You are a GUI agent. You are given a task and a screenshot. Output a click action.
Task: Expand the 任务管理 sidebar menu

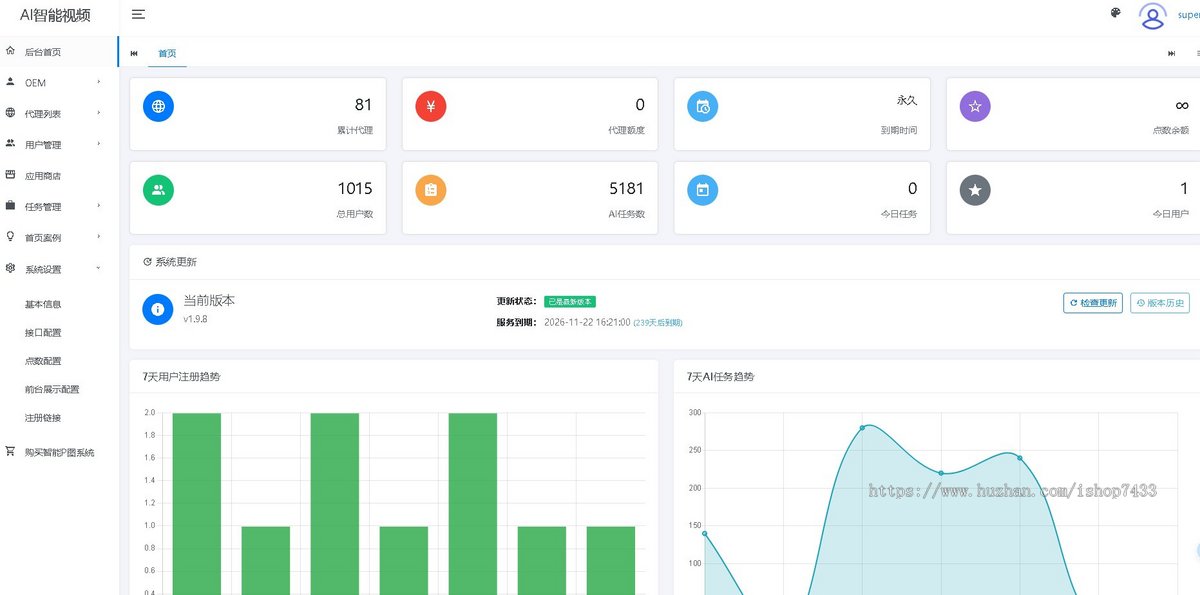59,207
